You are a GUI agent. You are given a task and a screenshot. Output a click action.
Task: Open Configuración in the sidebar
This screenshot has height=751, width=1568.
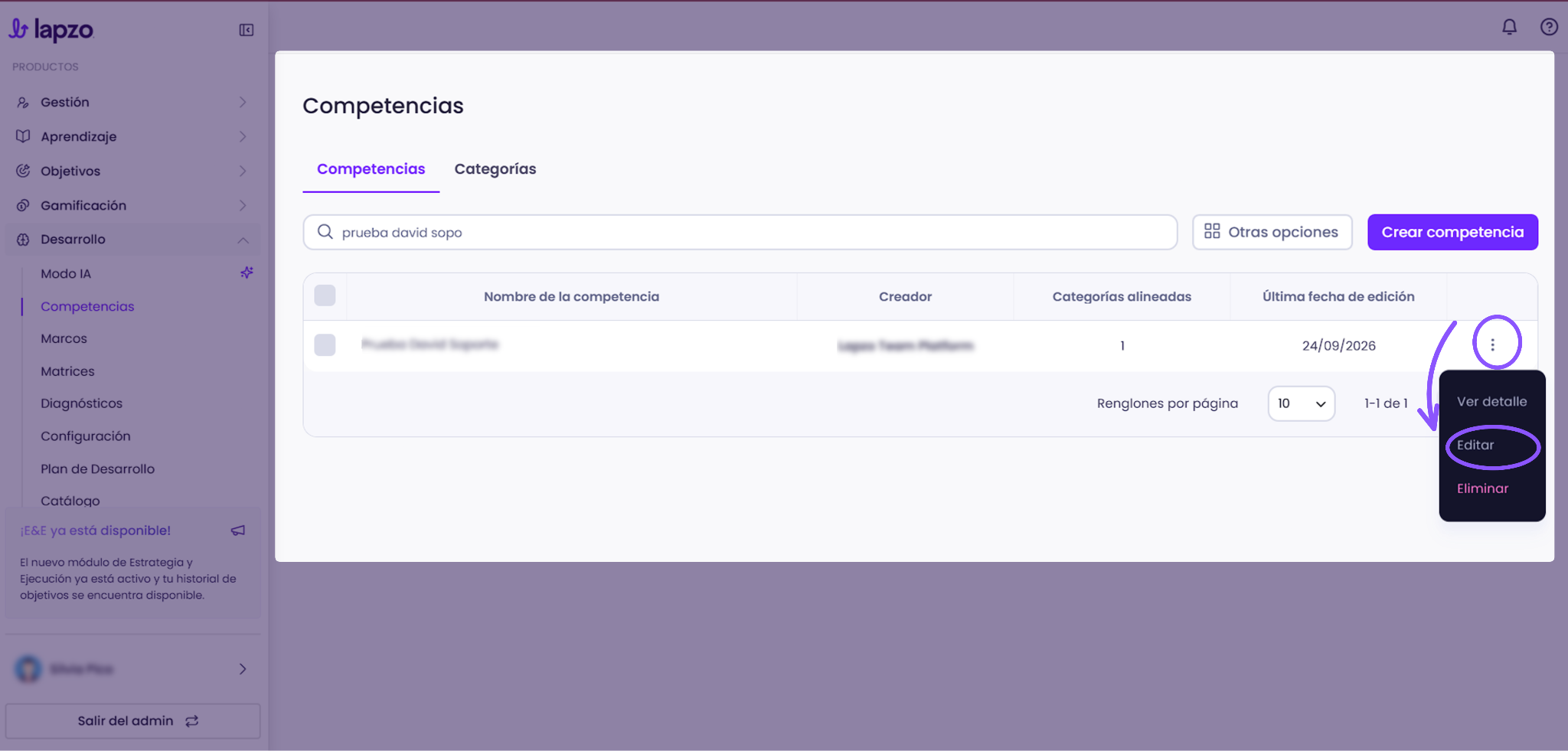[86, 436]
